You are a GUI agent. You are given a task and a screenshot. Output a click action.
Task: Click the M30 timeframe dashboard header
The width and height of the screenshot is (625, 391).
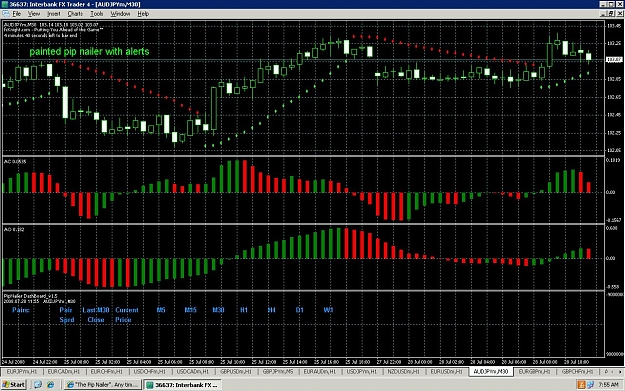(x=218, y=310)
